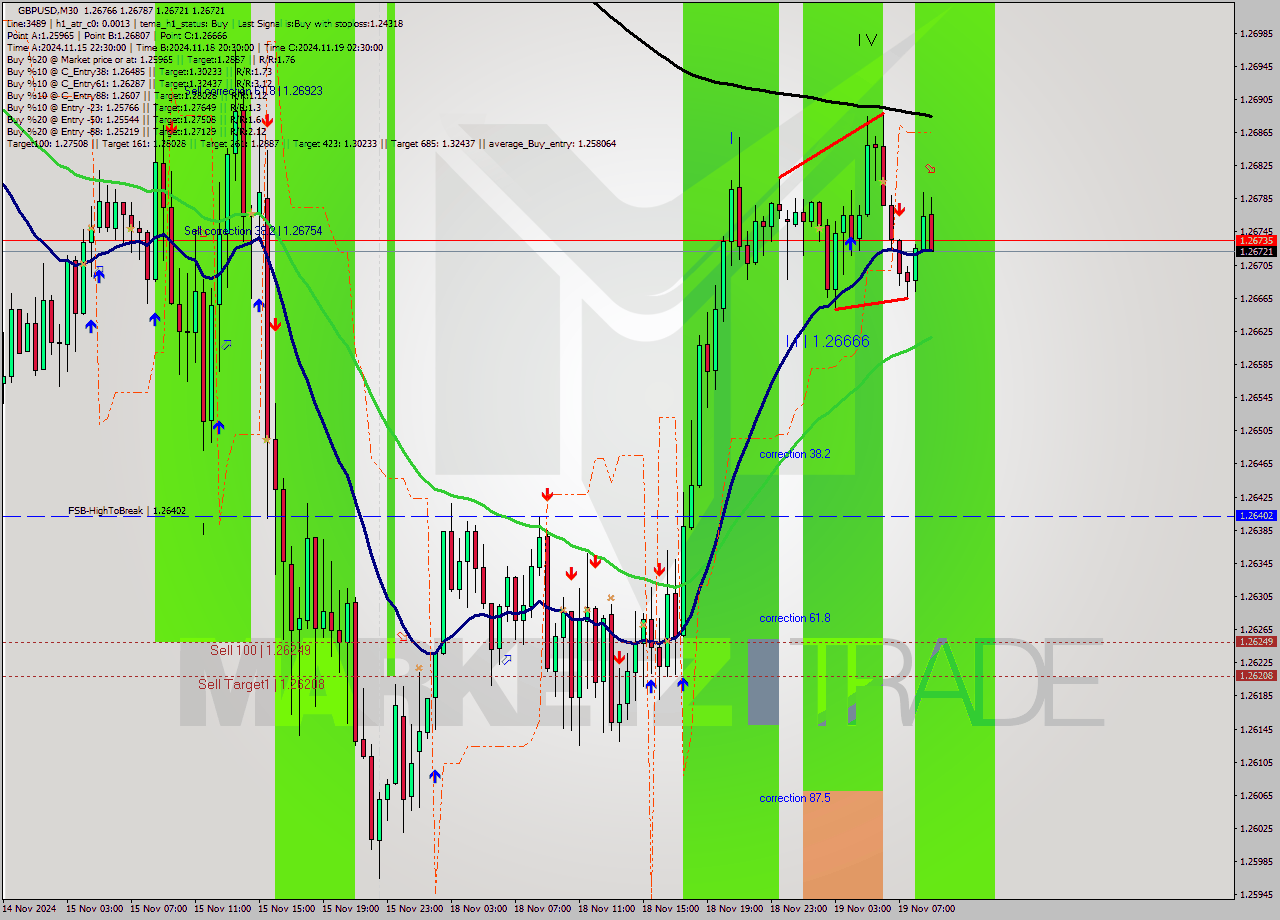Click the Sell 100 | 1.26249 label

(260, 650)
